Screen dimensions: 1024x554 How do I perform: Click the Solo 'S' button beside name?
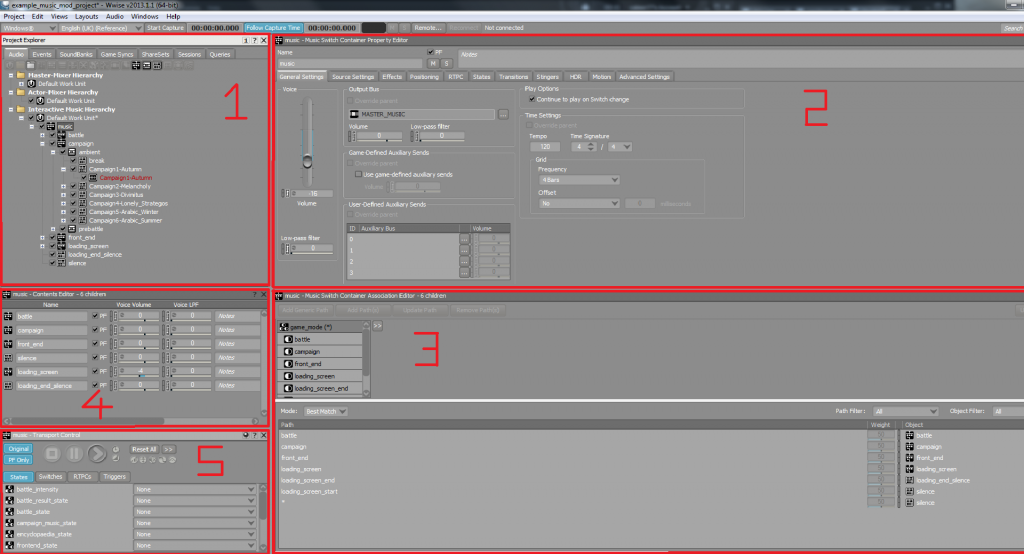click(x=445, y=63)
